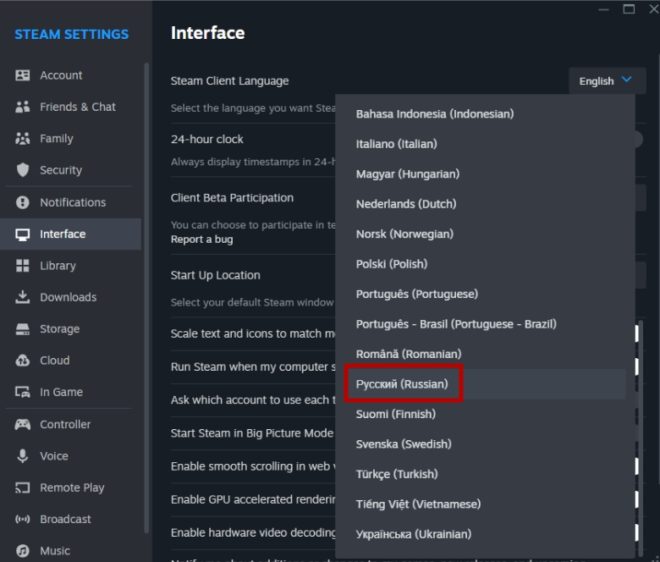Click the language list scrollbar
Screen dimensions: 660x562
641,438
